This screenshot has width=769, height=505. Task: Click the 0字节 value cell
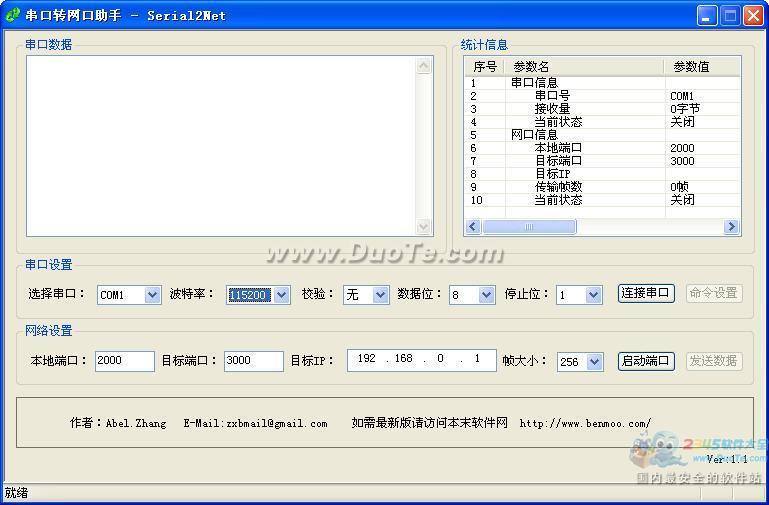685,109
